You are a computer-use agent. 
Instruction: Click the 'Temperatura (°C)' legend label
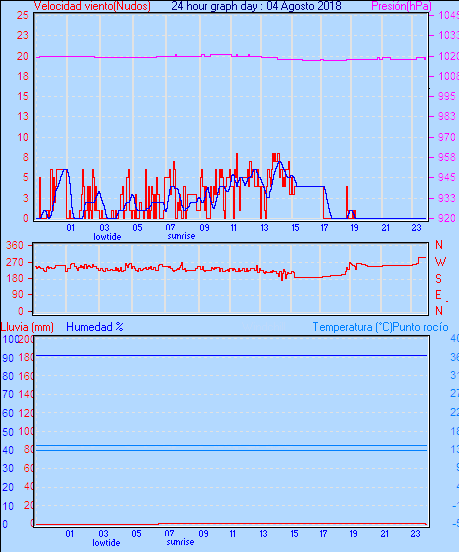[352, 327]
